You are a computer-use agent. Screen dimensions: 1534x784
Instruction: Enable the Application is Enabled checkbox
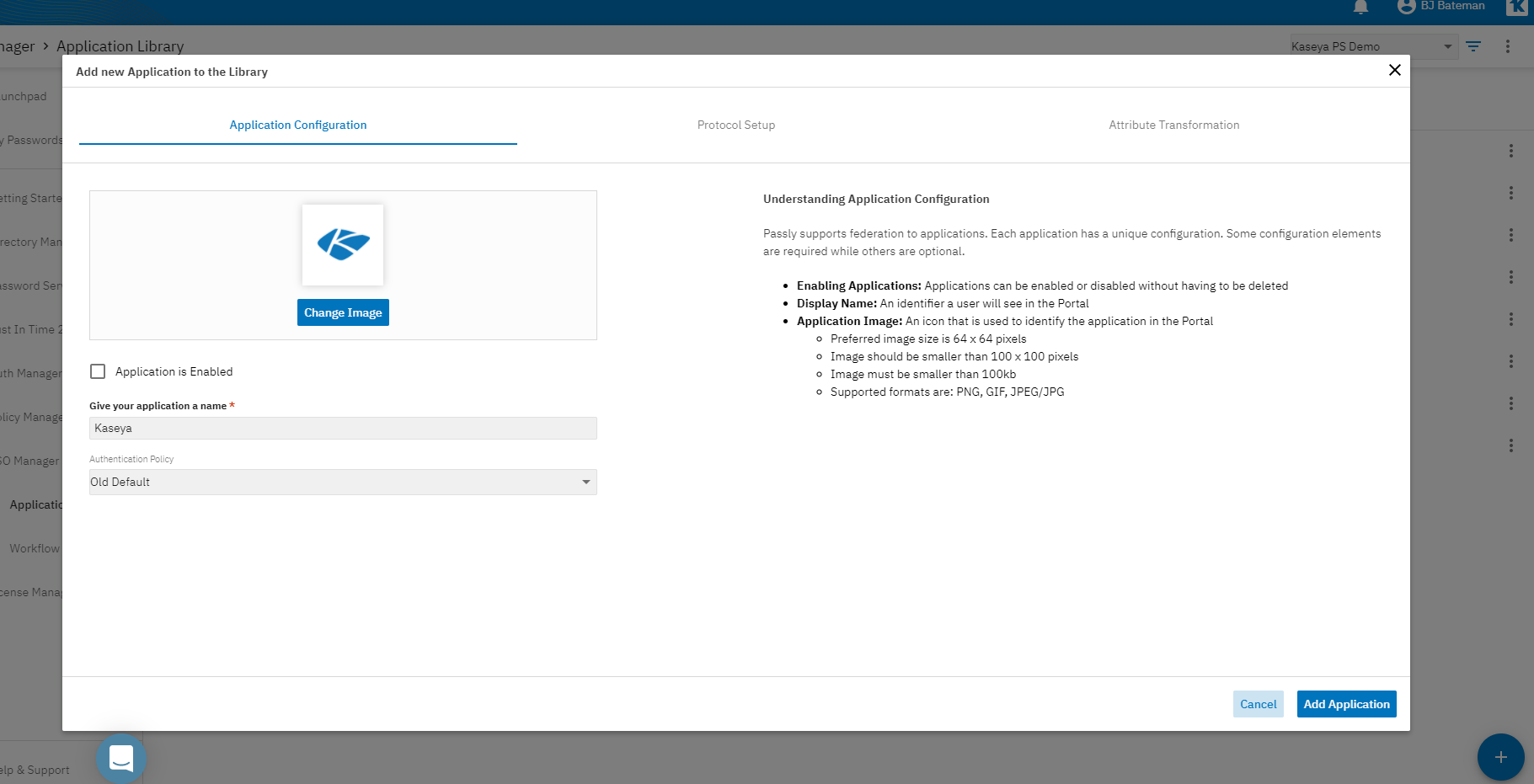(x=98, y=371)
